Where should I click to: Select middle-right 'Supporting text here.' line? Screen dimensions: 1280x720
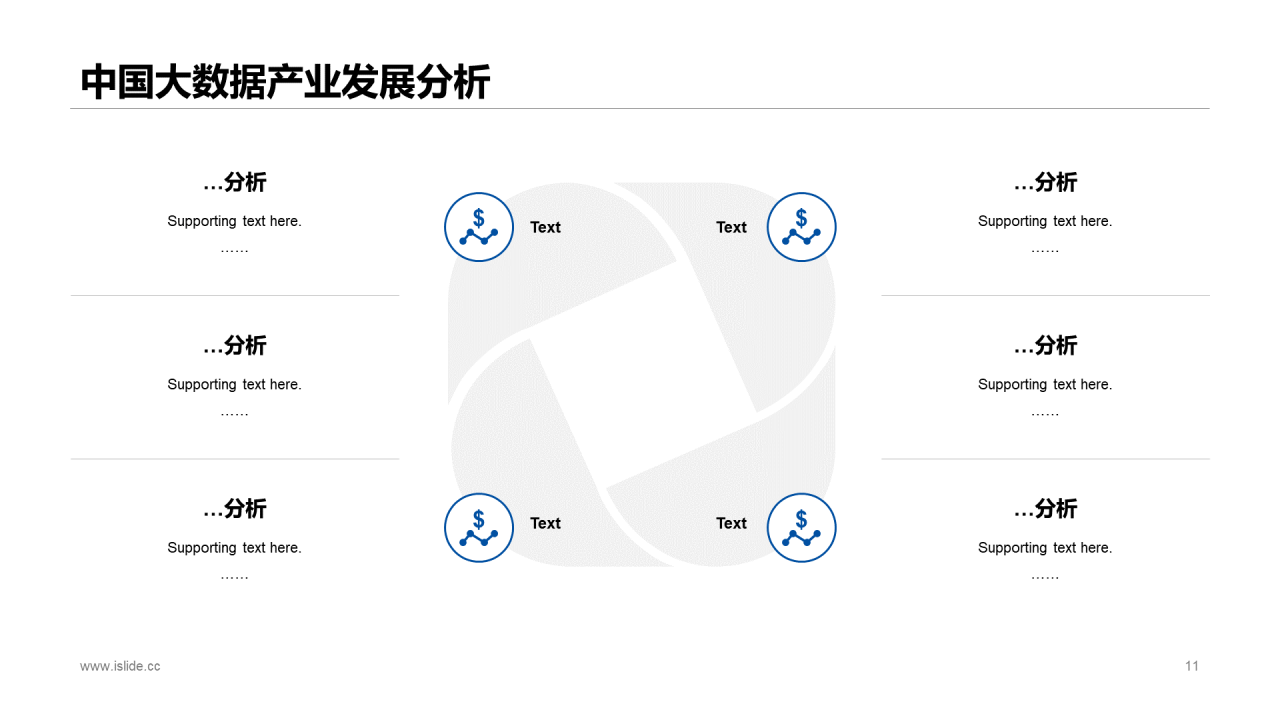[x=1045, y=384]
